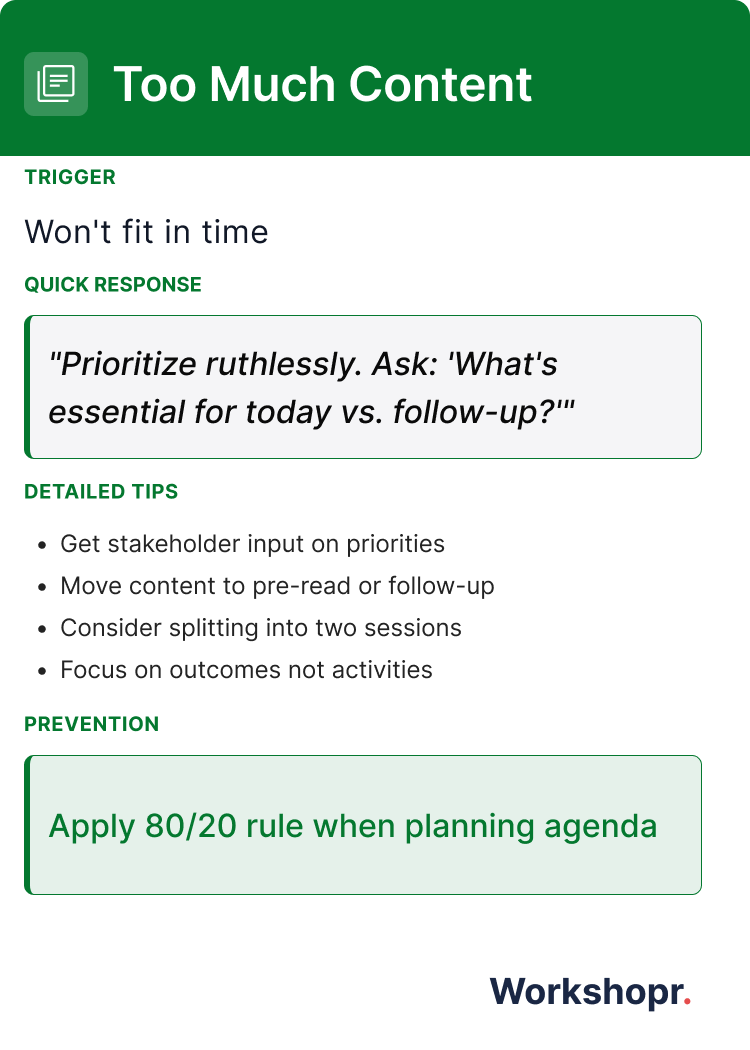Click the DETAILED TIPS heading

click(101, 492)
